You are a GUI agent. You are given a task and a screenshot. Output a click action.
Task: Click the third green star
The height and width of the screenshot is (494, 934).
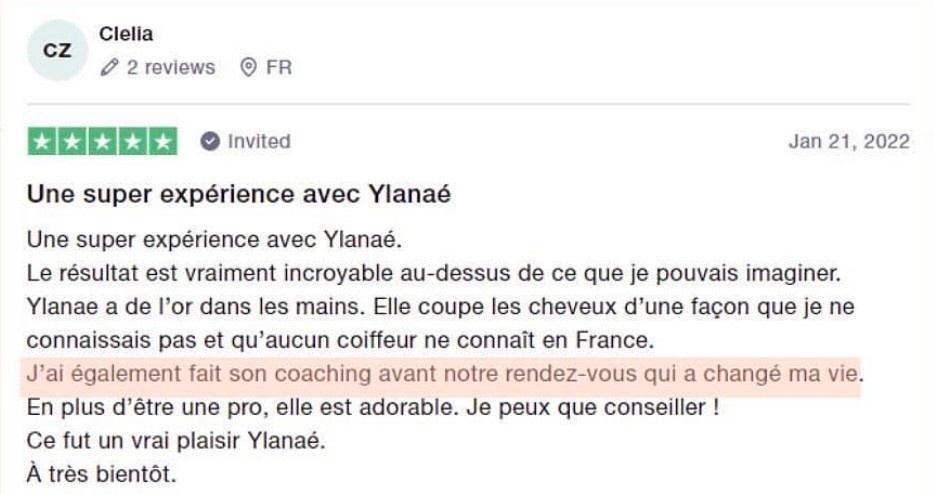point(102,142)
